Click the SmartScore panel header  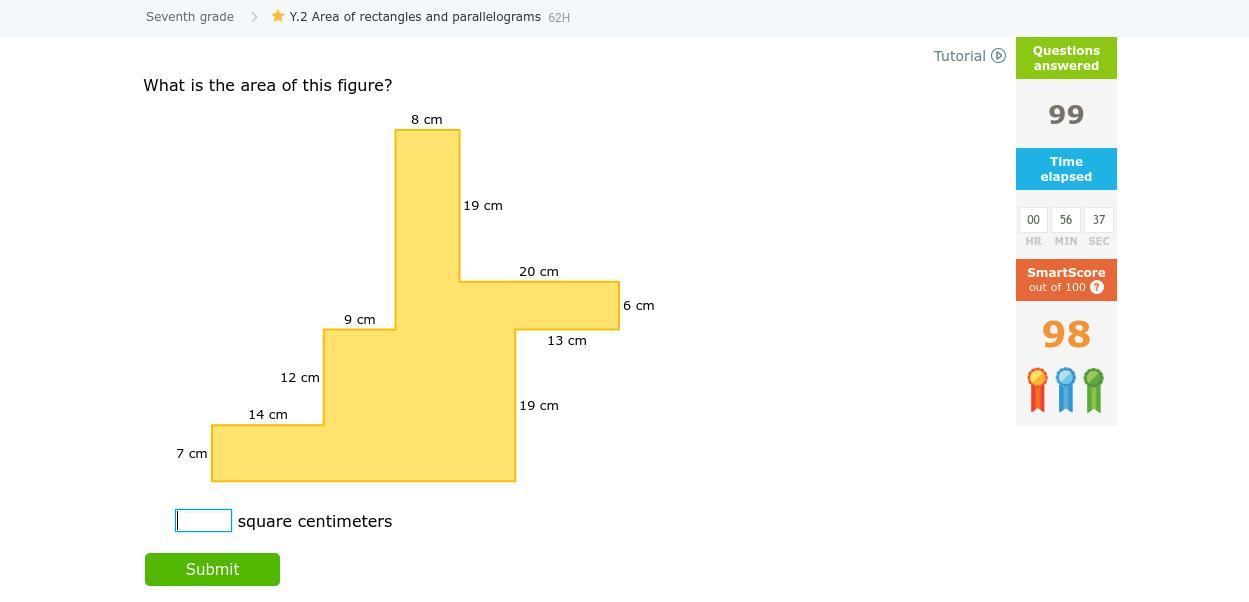click(1066, 280)
